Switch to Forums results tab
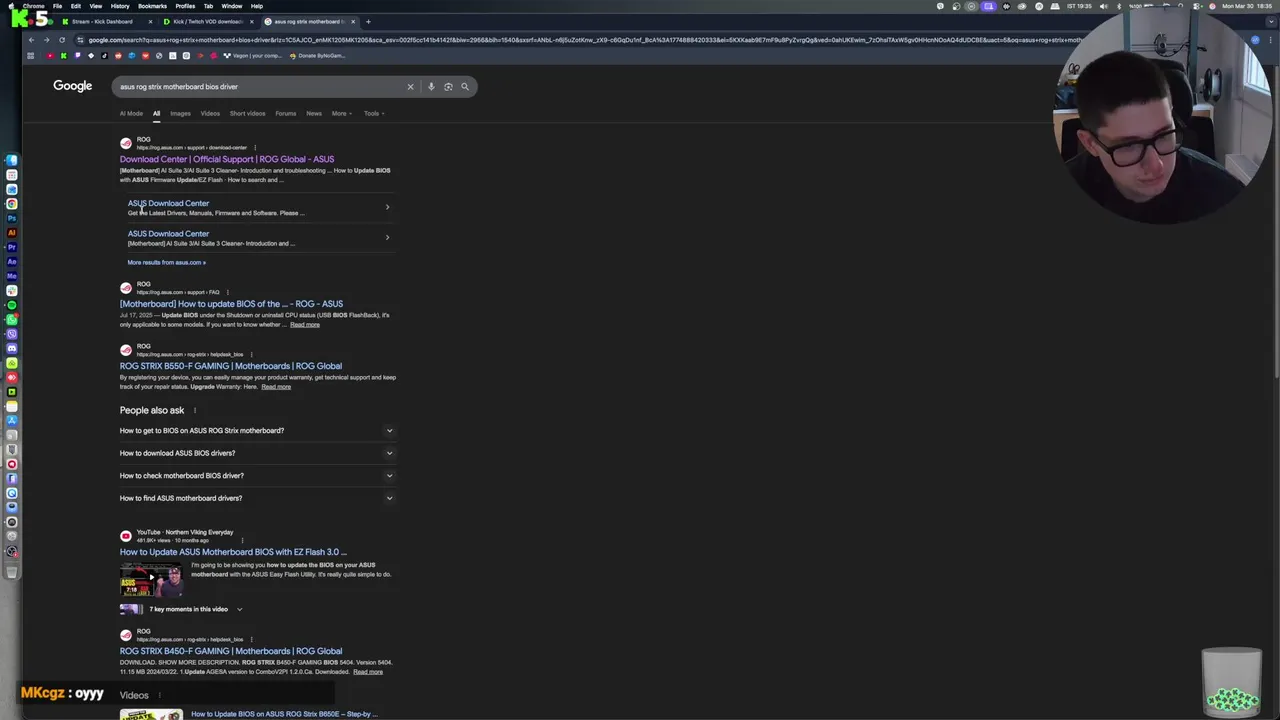 286,113
